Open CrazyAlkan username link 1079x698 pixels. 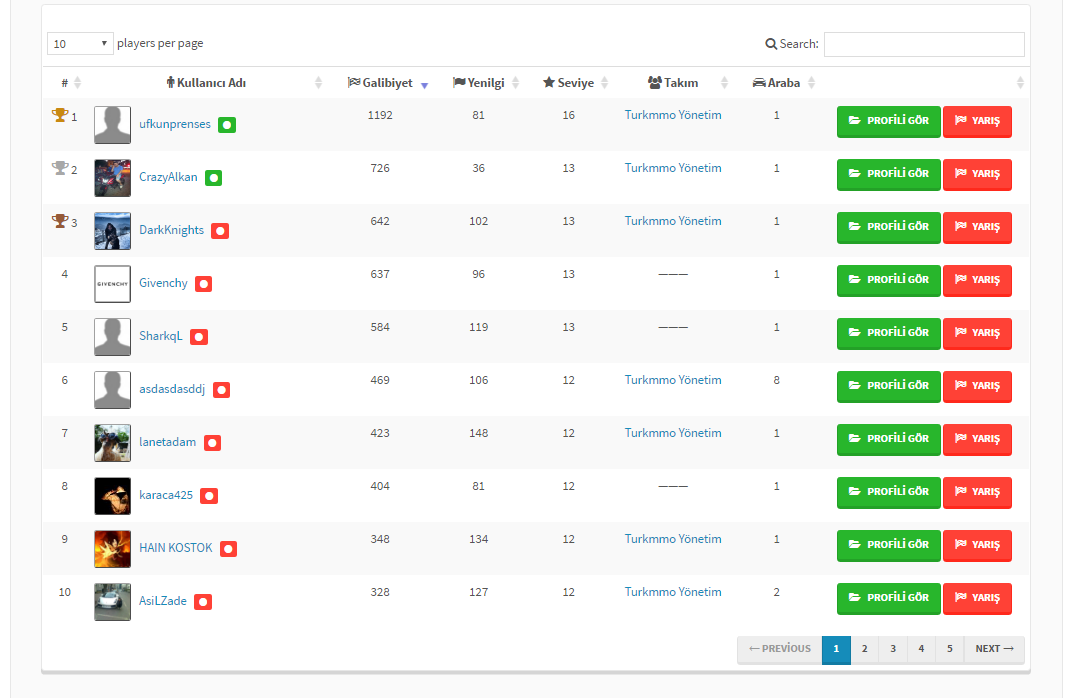click(x=168, y=177)
